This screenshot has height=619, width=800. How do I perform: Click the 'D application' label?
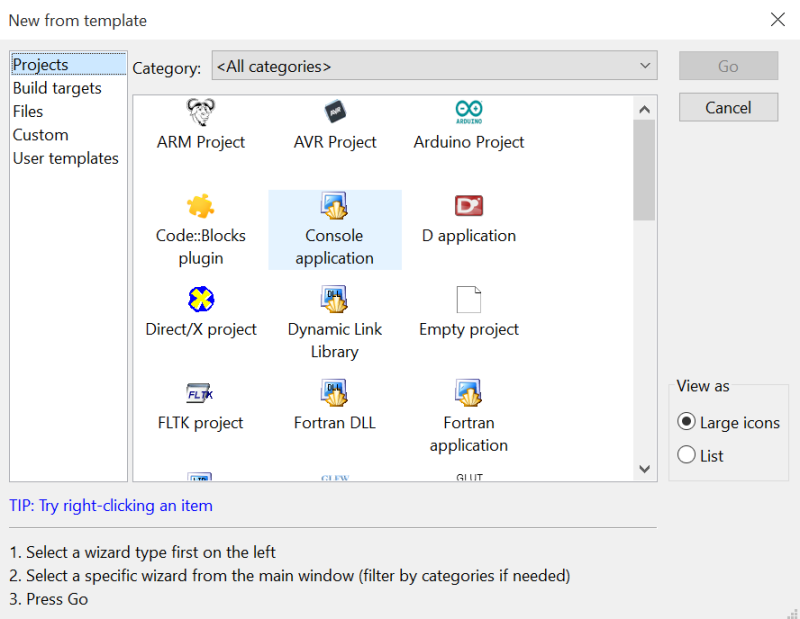[x=469, y=236]
